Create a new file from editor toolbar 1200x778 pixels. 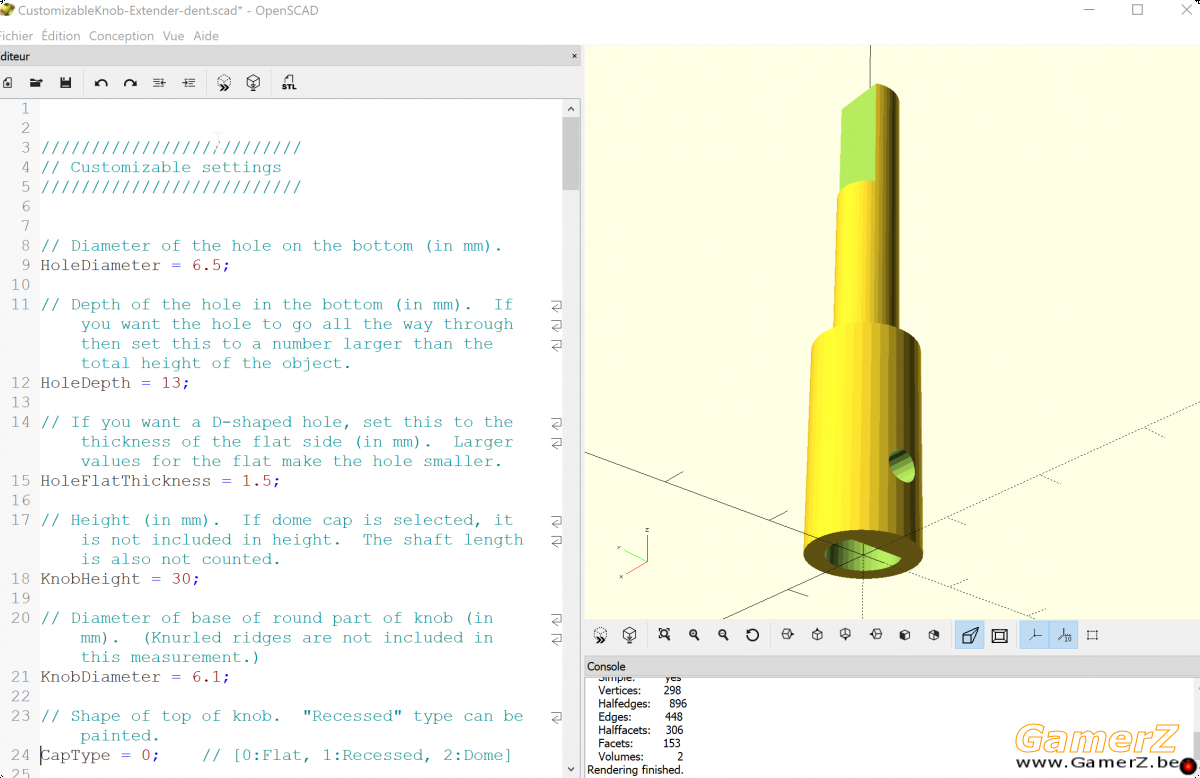pos(7,83)
